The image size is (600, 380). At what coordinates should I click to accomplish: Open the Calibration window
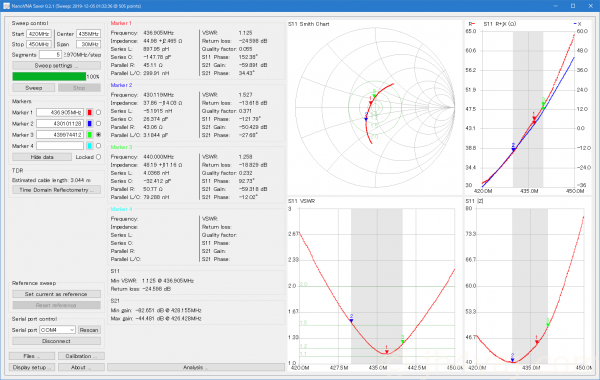click(x=81, y=356)
